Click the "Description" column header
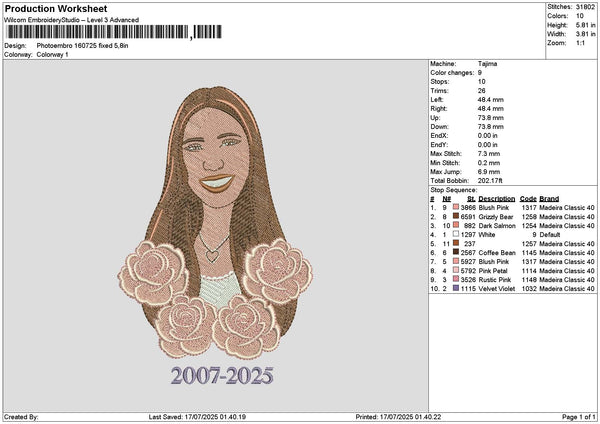 [x=497, y=199]
